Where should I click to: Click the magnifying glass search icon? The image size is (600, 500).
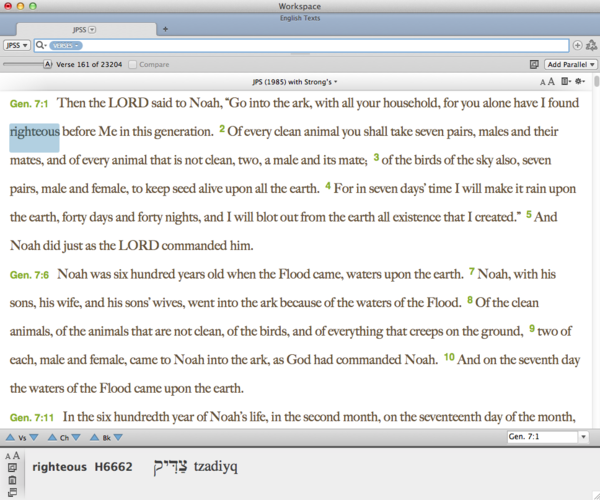click(x=40, y=46)
